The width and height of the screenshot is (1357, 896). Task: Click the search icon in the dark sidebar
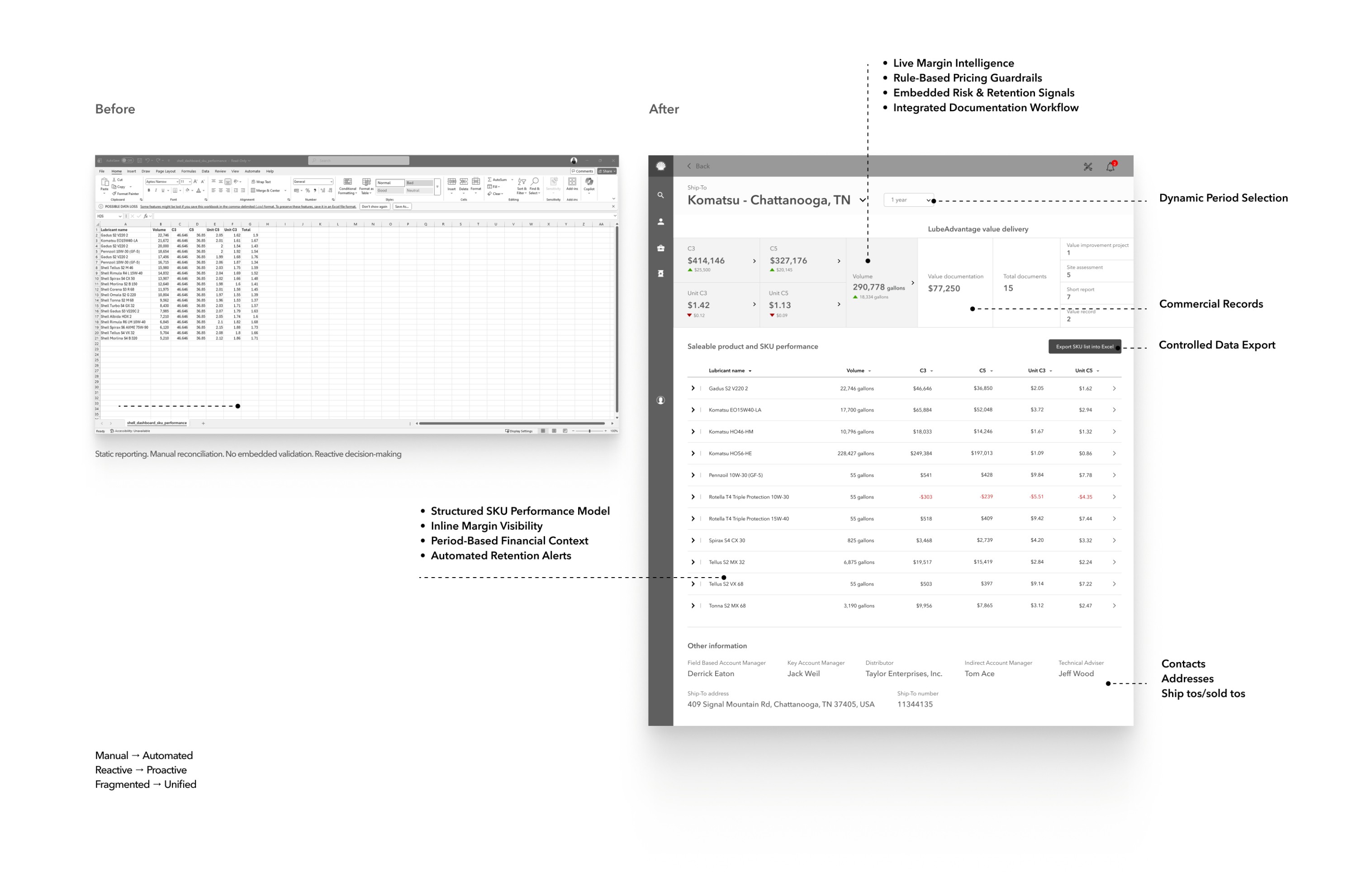tap(660, 195)
